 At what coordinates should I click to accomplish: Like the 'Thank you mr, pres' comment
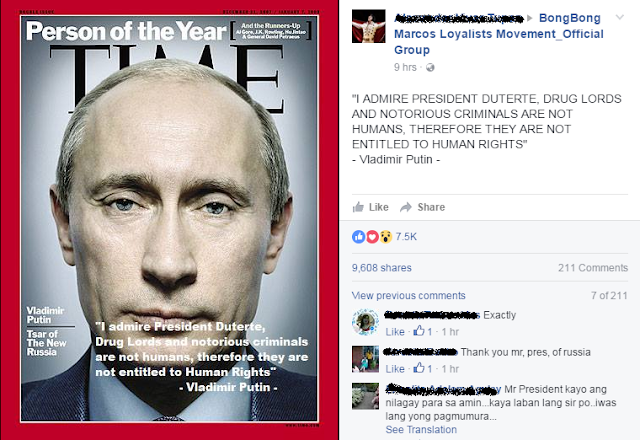tap(395, 369)
